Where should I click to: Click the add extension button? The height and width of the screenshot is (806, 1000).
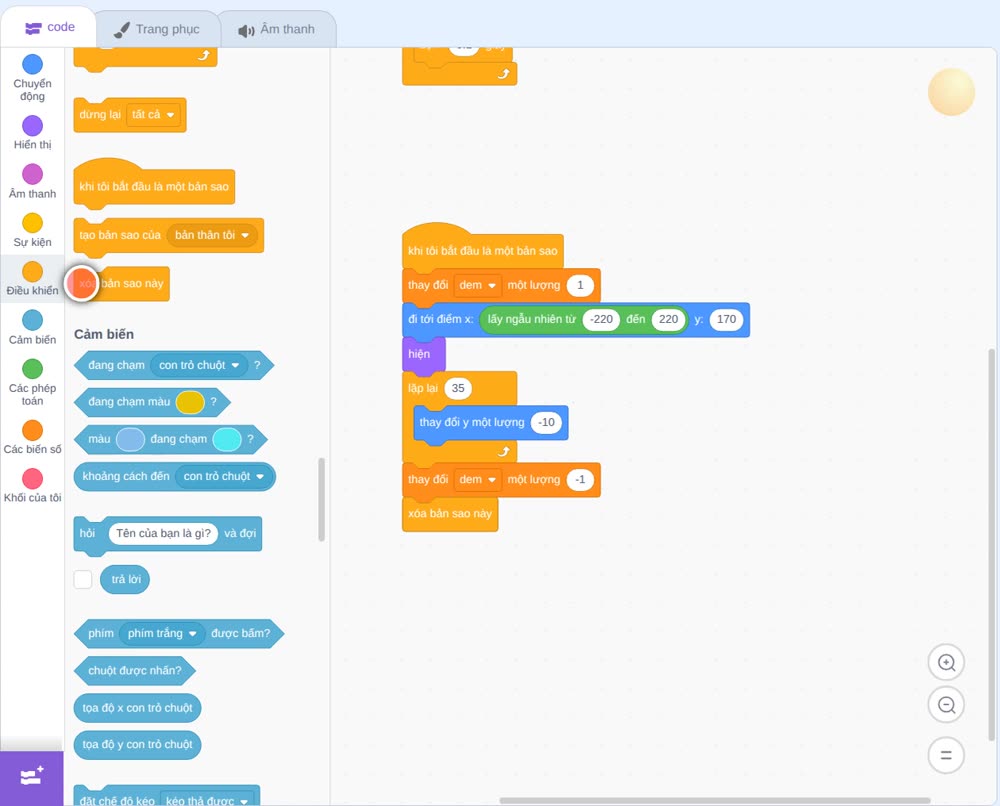pyautogui.click(x=32, y=777)
